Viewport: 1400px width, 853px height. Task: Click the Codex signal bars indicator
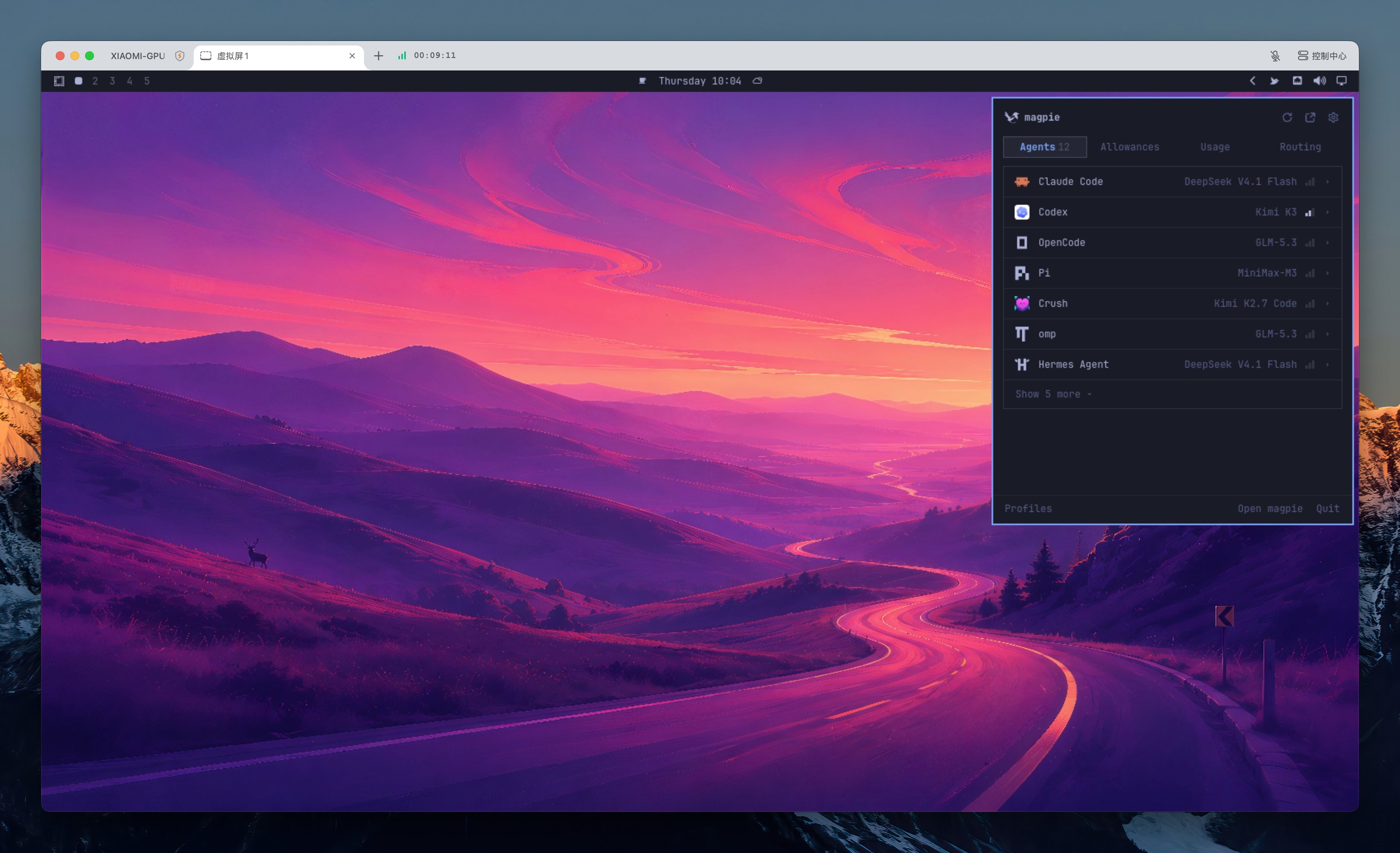[x=1310, y=212]
